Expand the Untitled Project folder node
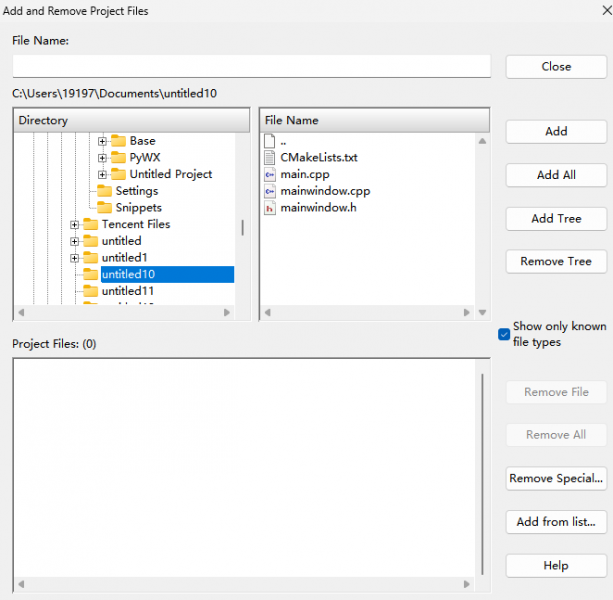 click(x=102, y=174)
